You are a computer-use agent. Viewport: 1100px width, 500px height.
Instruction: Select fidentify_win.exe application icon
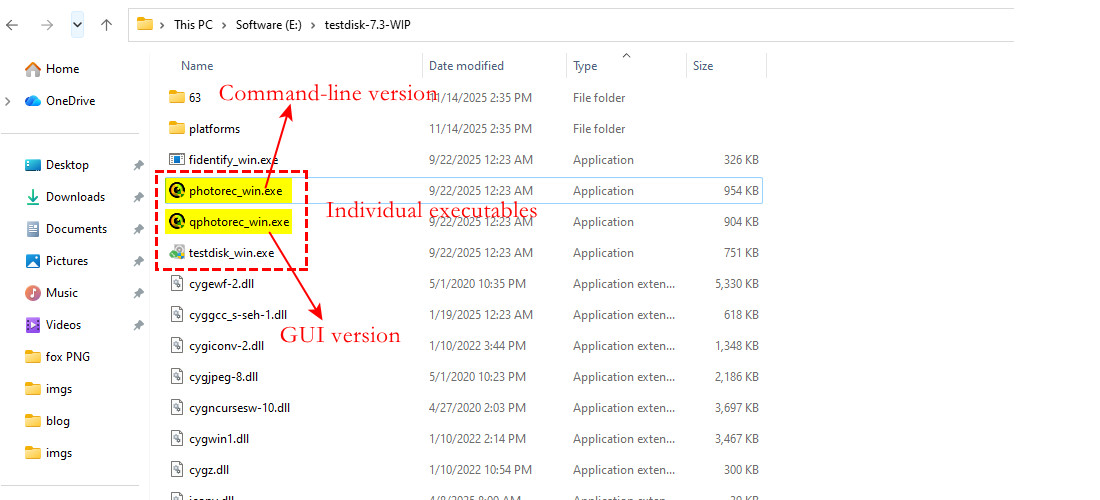click(177, 159)
